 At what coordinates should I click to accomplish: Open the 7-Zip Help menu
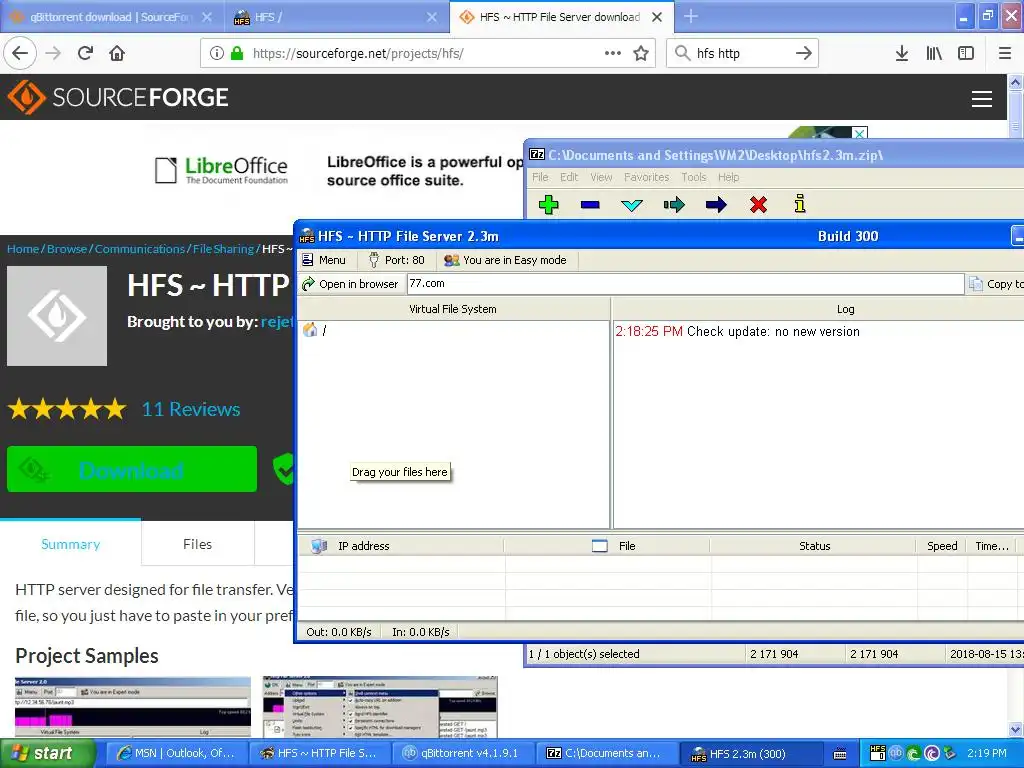[x=728, y=177]
